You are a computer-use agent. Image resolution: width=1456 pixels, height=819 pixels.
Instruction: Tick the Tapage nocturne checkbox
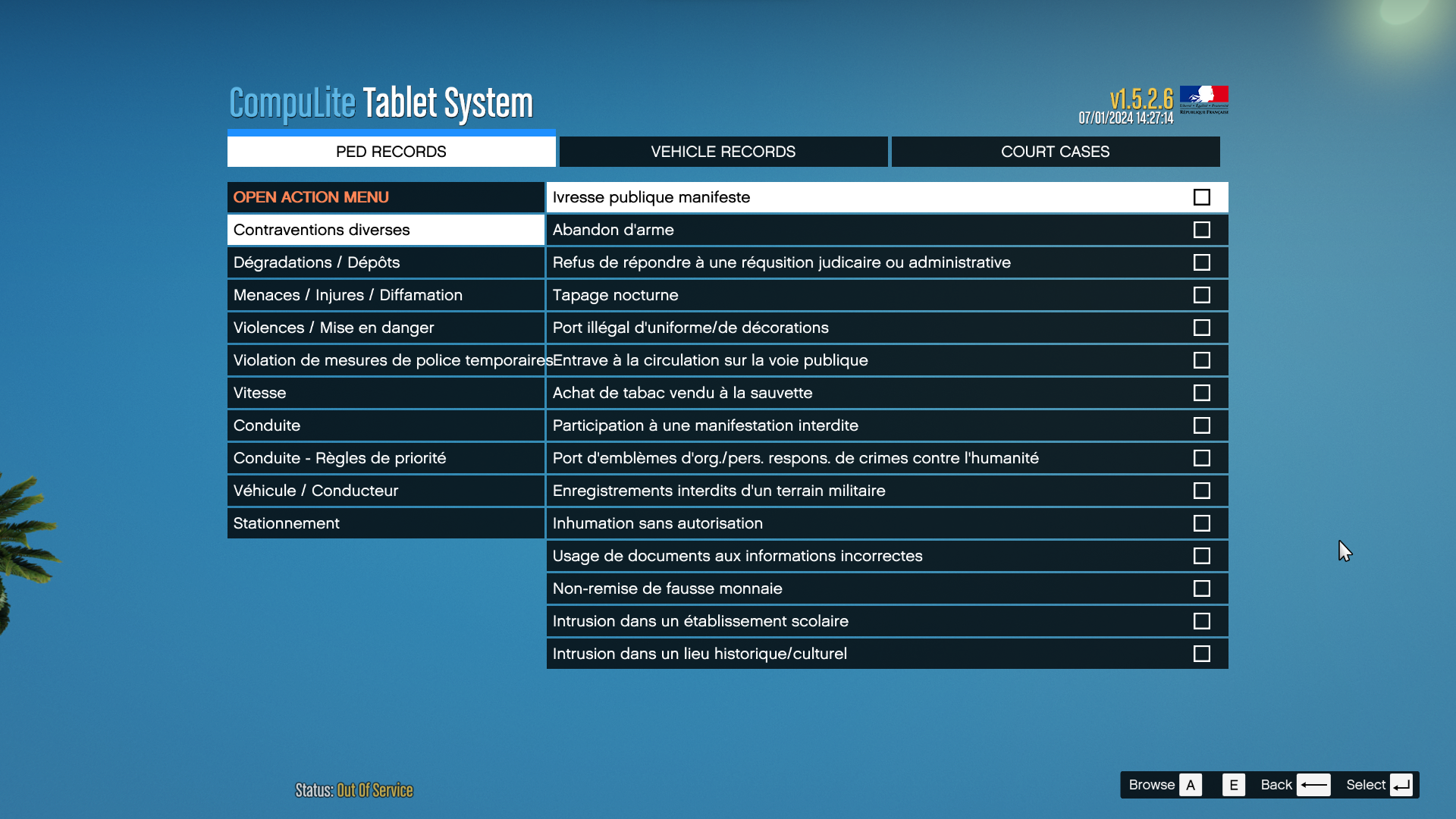(1201, 295)
